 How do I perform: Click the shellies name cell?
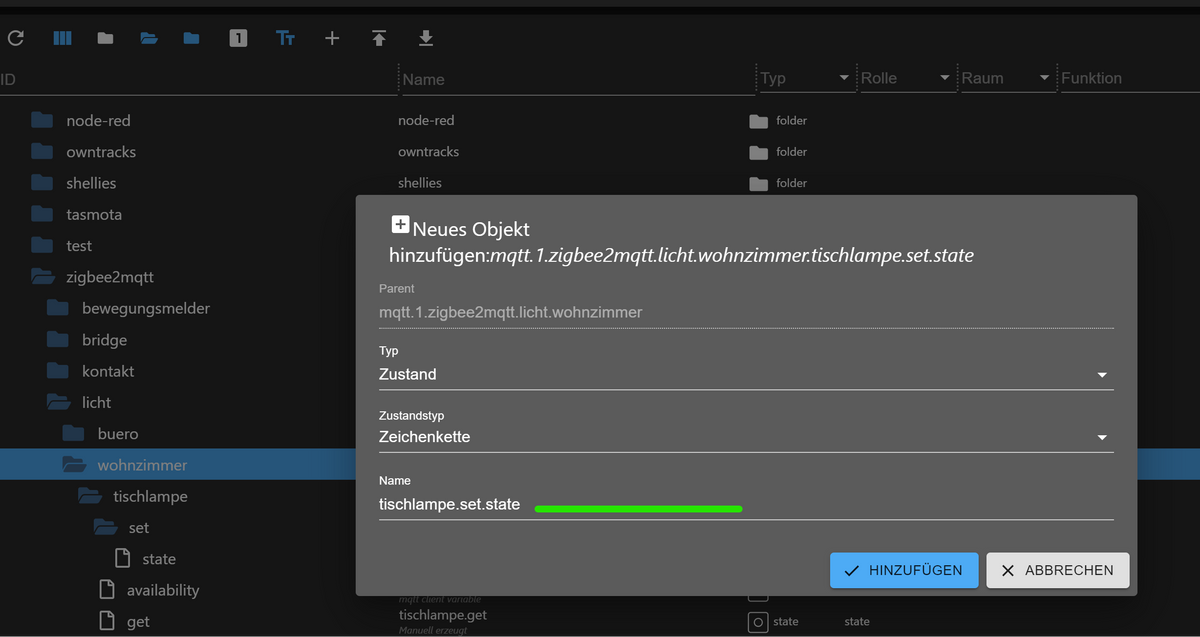(x=420, y=183)
